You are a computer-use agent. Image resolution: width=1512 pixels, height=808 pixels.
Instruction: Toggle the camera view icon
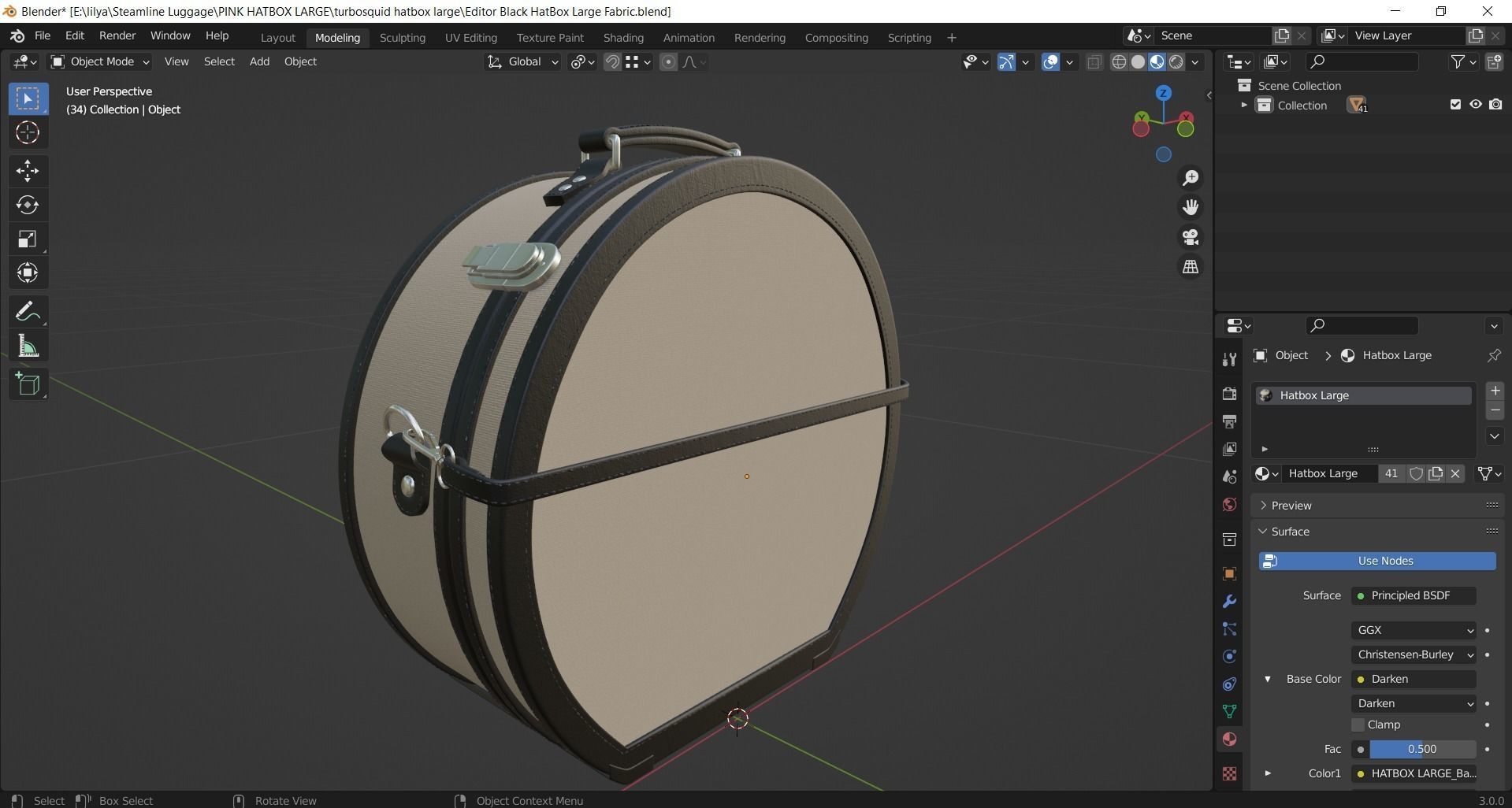click(1191, 237)
